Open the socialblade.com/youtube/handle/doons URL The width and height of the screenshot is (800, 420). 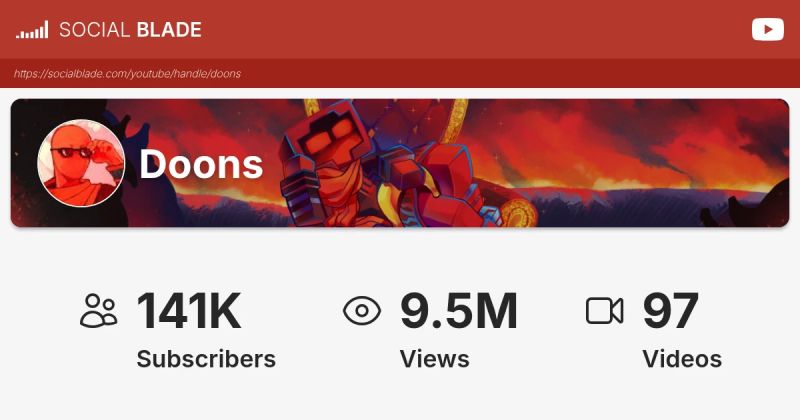coord(127,73)
